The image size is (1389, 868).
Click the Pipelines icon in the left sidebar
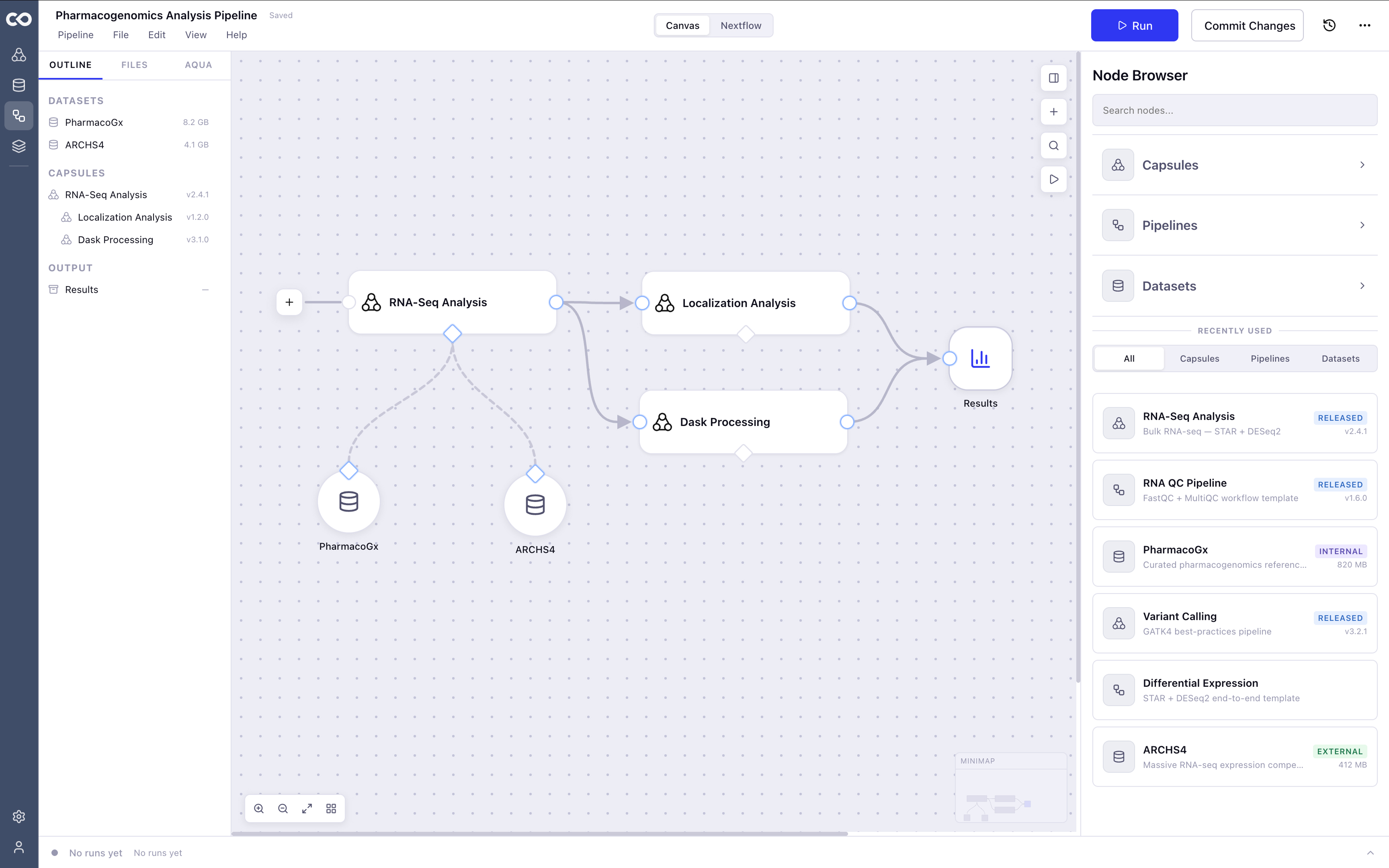19,115
